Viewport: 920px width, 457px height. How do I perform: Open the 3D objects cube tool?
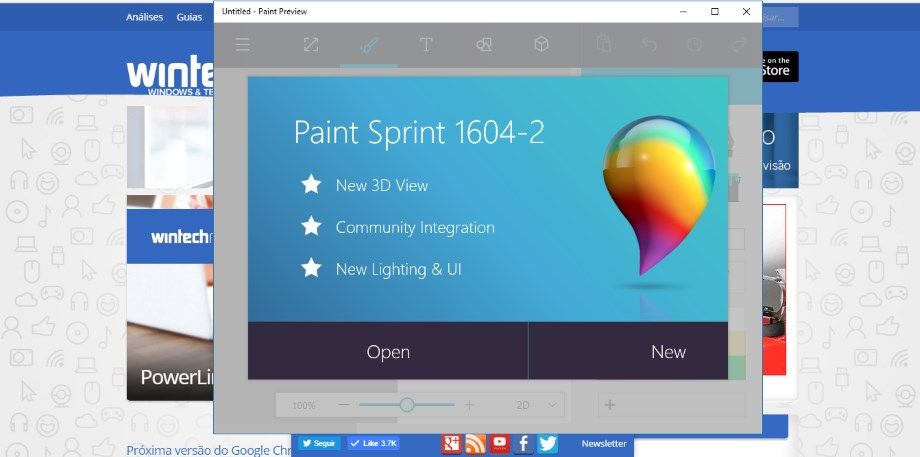pos(541,45)
